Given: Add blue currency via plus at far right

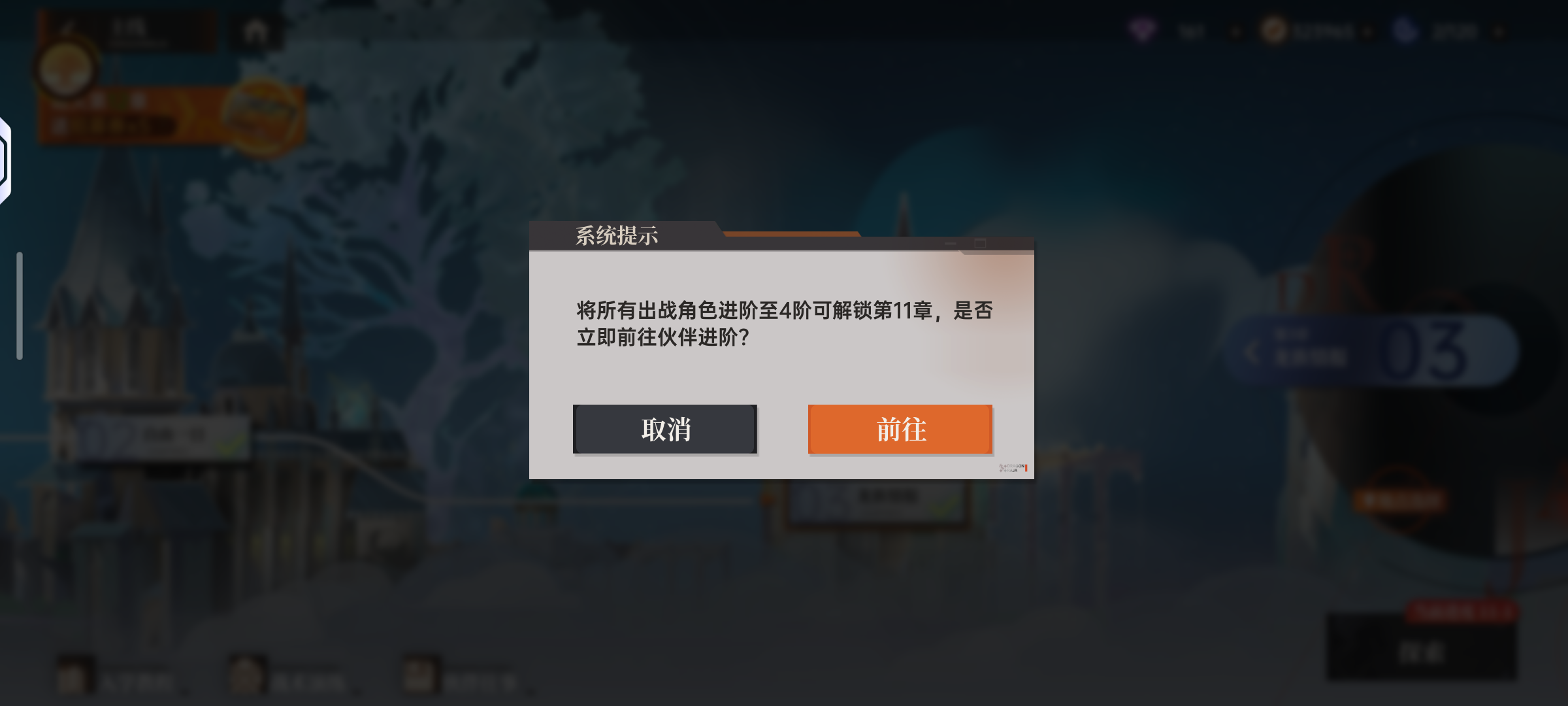Looking at the screenshot, I should click(1499, 32).
